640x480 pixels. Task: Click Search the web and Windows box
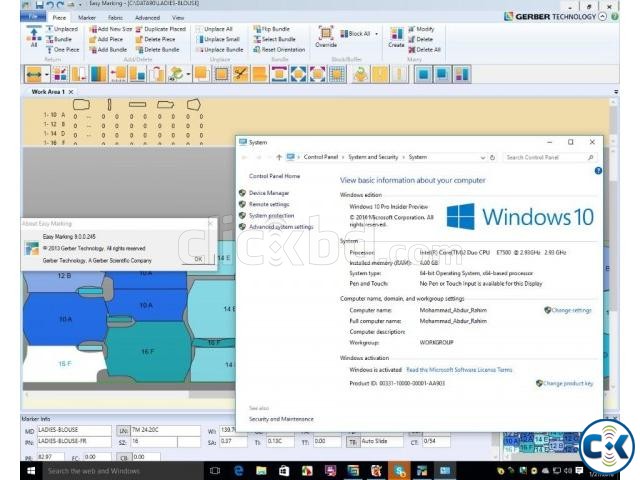[123, 471]
